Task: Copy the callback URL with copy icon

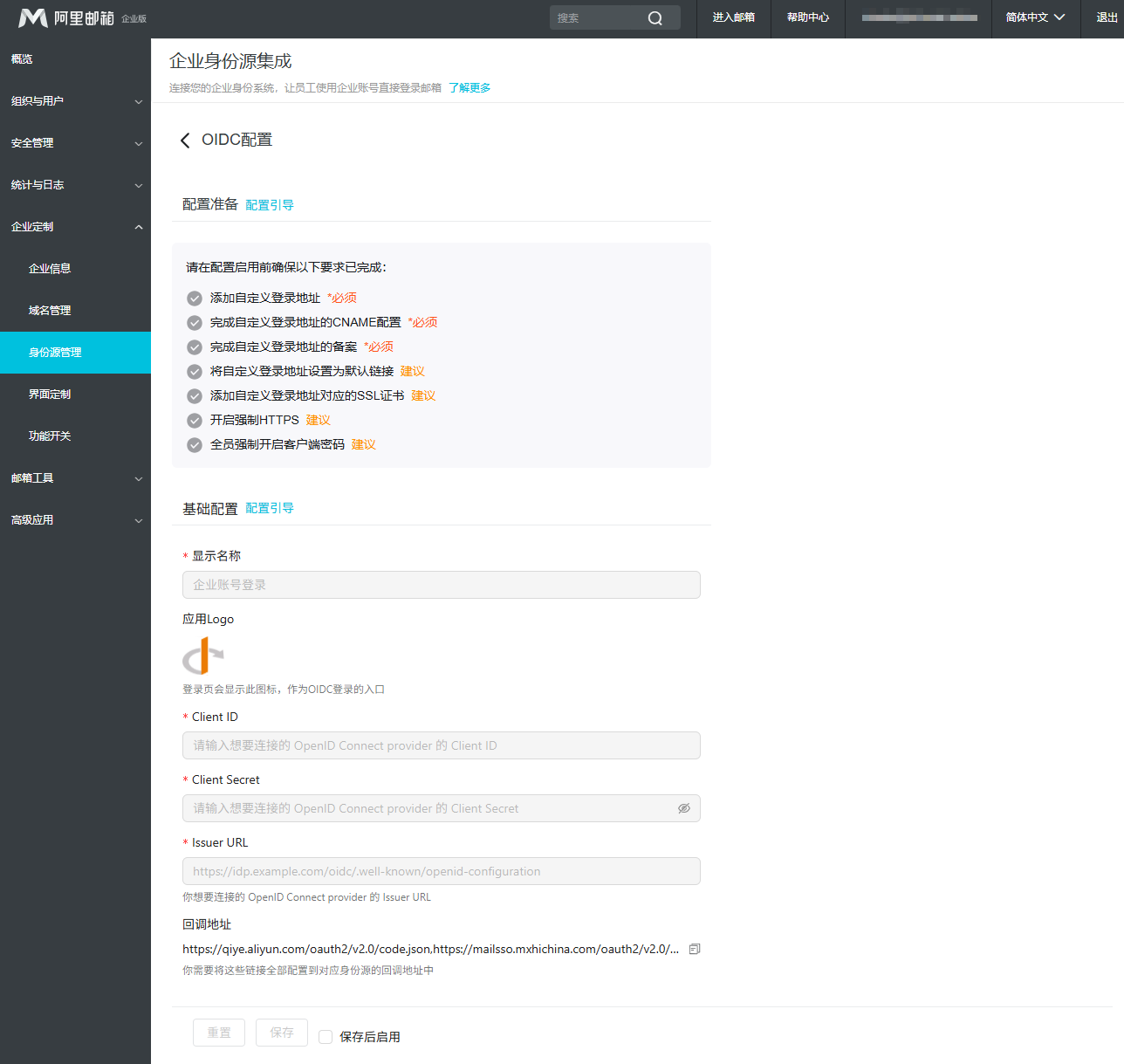Action: 695,949
